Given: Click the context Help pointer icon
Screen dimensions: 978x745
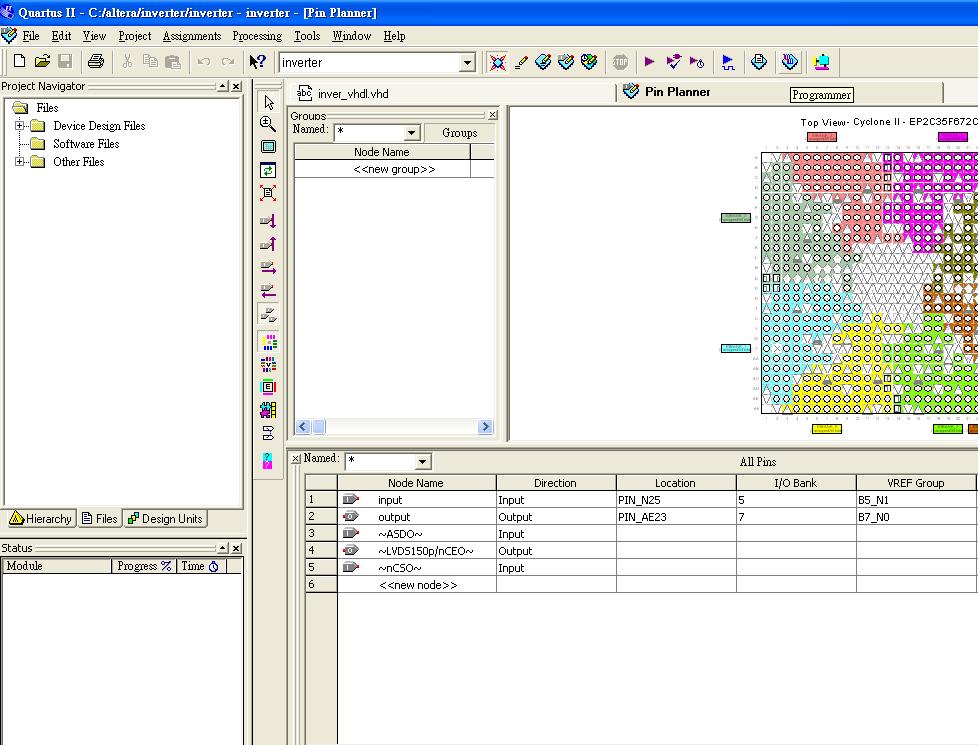Looking at the screenshot, I should click(257, 62).
